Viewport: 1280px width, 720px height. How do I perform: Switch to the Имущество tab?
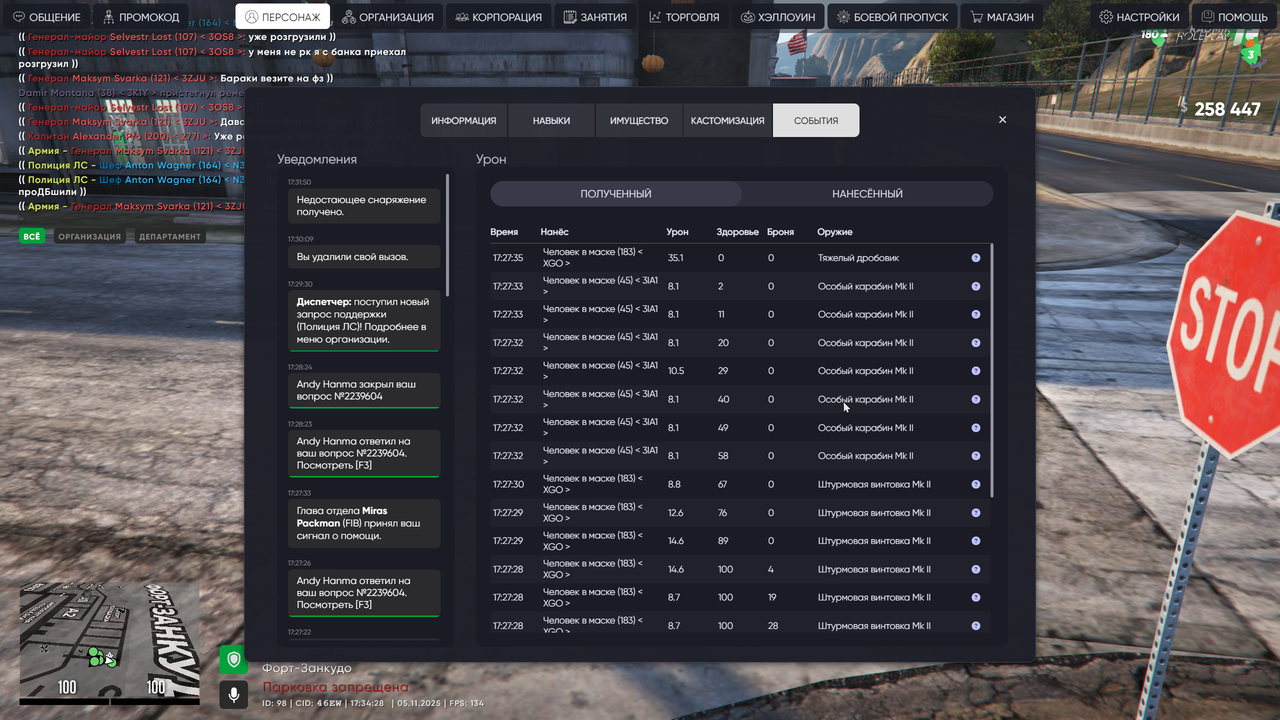tap(639, 120)
